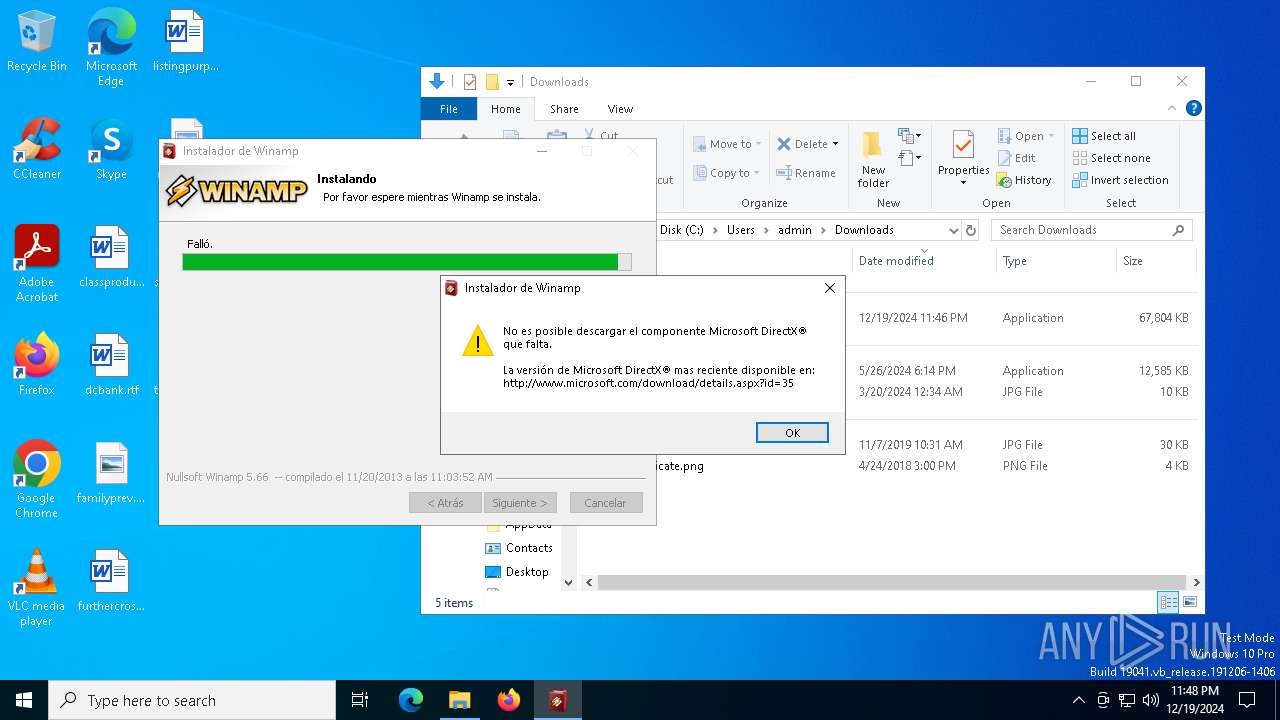Open Recycle Bin desktop icon
Screen dimensions: 1280x720
(37, 42)
